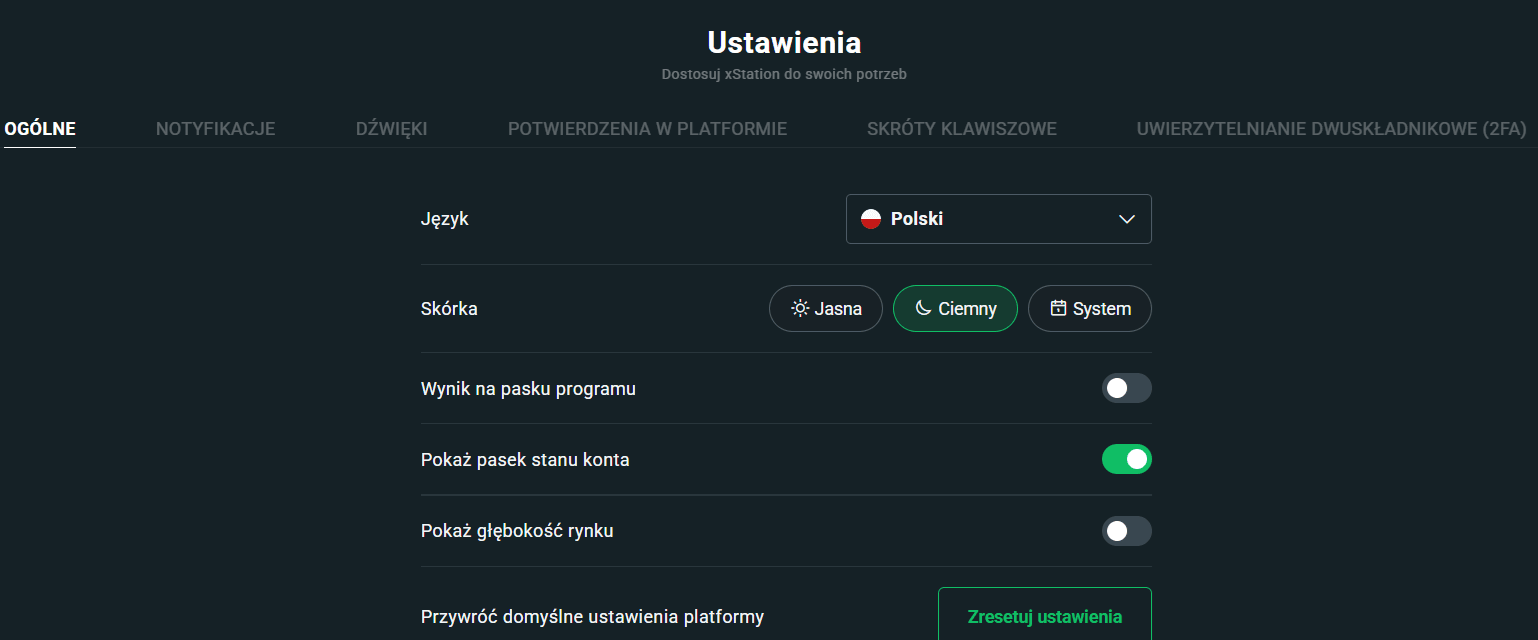Disable Pokaż pasek stanu konta switch

1127,459
